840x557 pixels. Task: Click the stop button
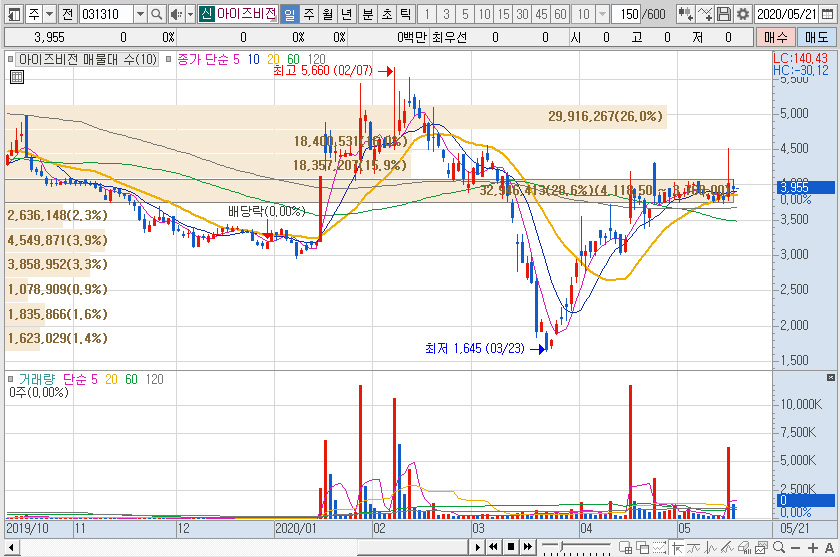point(511,547)
